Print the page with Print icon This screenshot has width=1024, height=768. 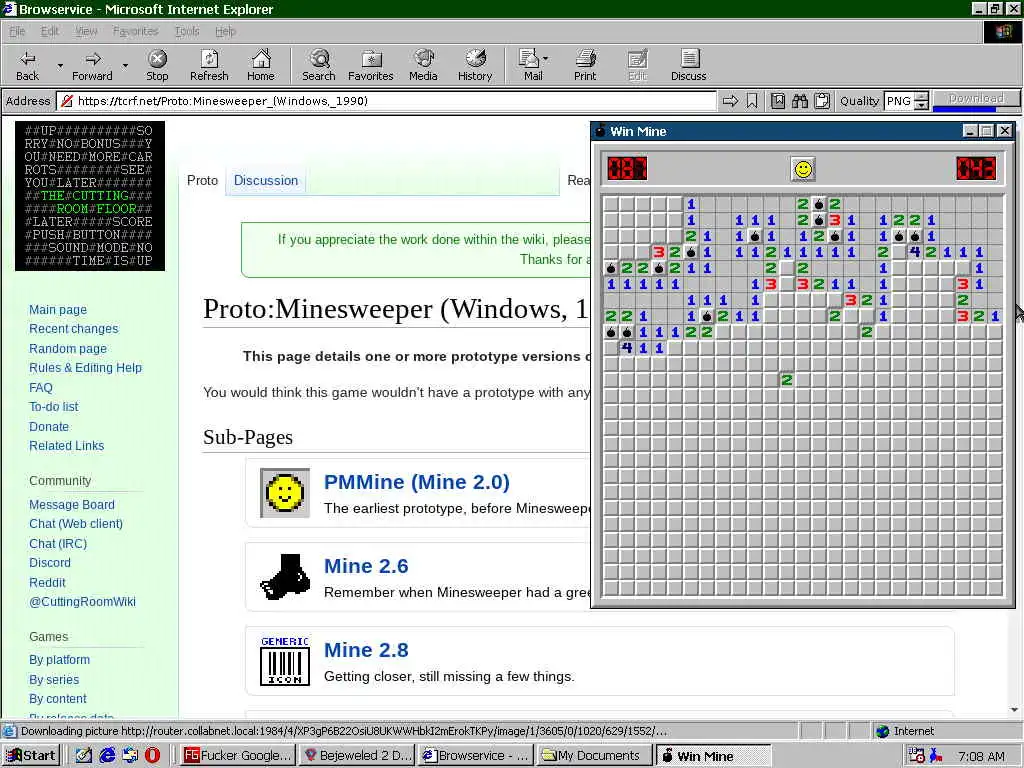click(585, 59)
